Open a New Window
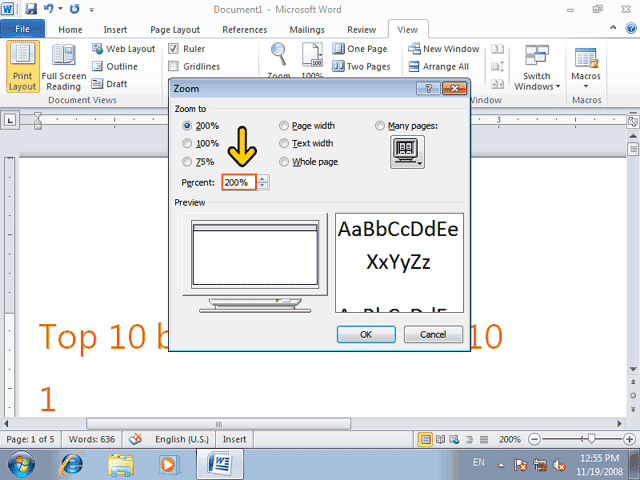Viewport: 640px width, 480px height. pos(444,49)
